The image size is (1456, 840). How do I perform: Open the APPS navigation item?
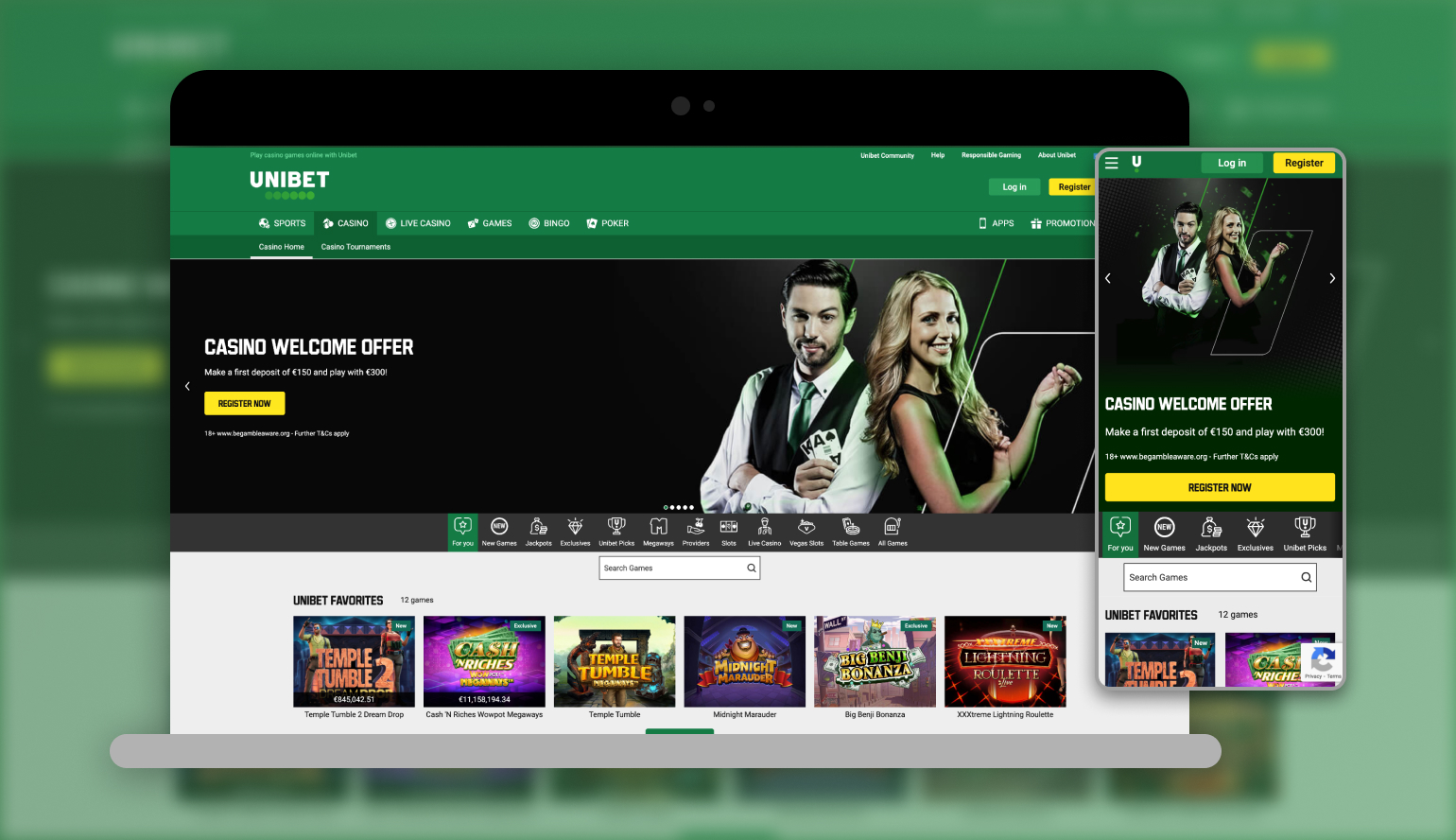[997, 223]
